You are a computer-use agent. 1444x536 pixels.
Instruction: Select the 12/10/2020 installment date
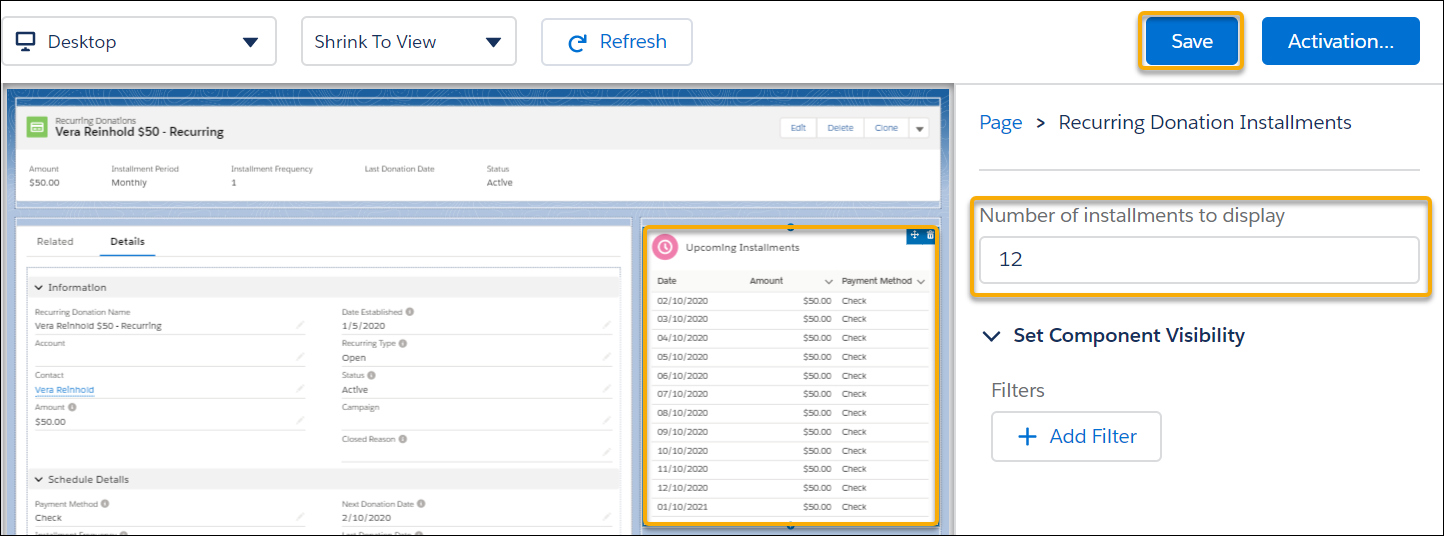[682, 488]
